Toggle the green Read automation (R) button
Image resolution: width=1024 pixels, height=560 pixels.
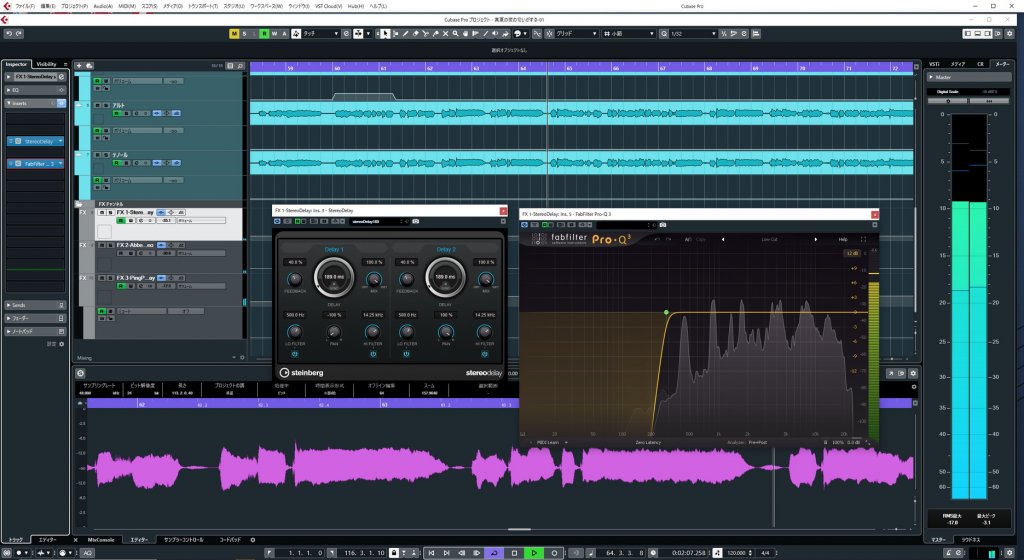264,33
